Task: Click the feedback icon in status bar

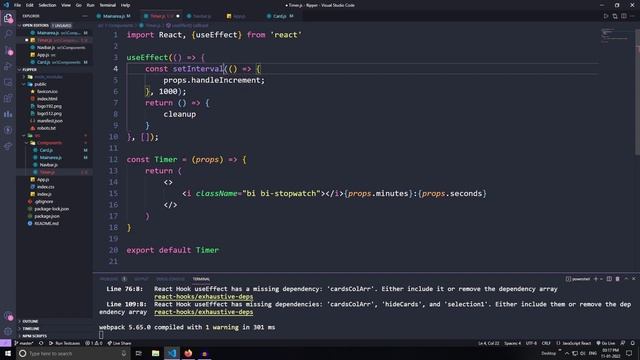Action: 623,343
